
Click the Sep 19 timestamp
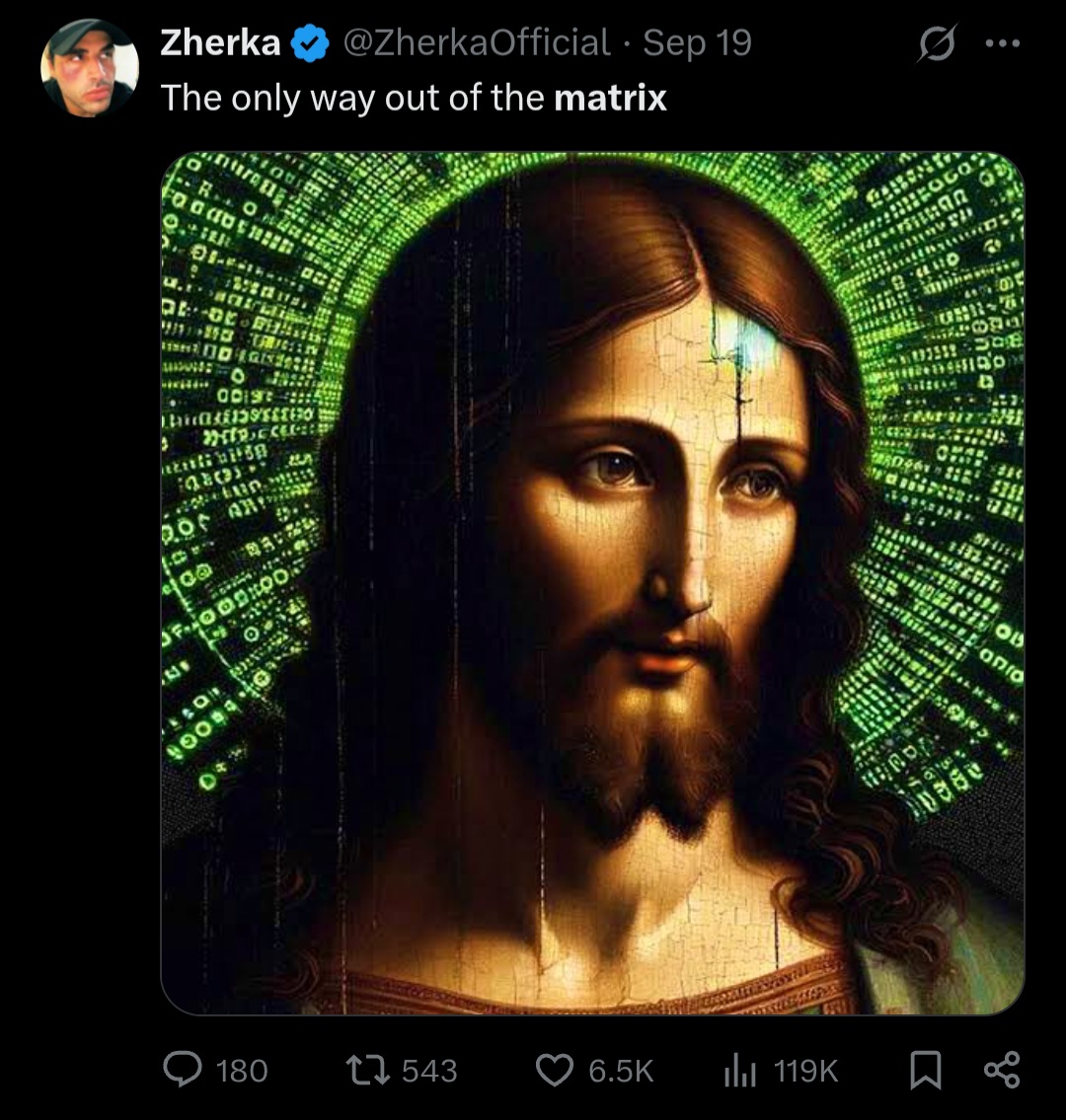[x=697, y=42]
